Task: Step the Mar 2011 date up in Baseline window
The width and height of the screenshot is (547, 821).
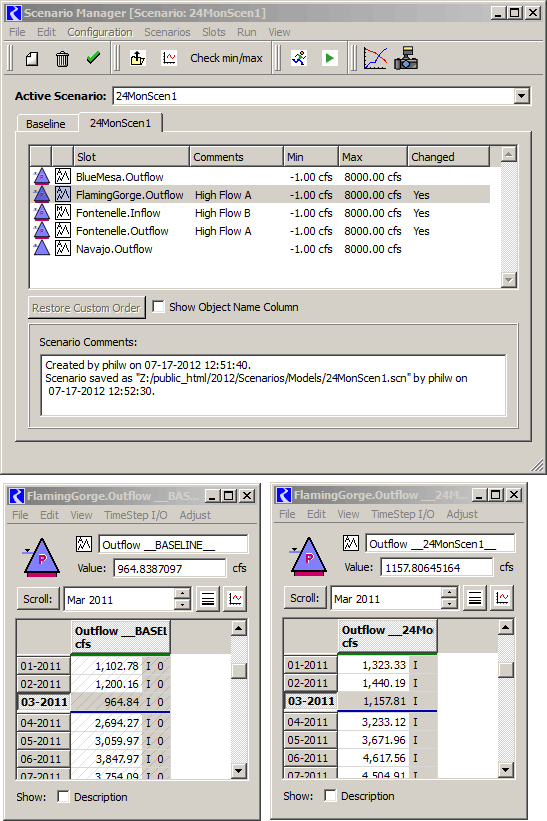Action: [x=182, y=594]
